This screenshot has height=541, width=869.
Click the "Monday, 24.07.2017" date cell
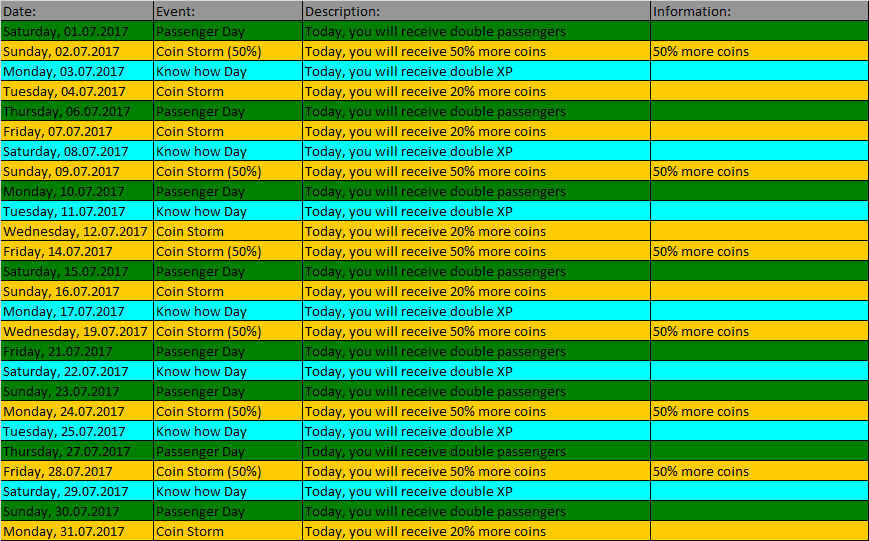pyautogui.click(x=77, y=411)
